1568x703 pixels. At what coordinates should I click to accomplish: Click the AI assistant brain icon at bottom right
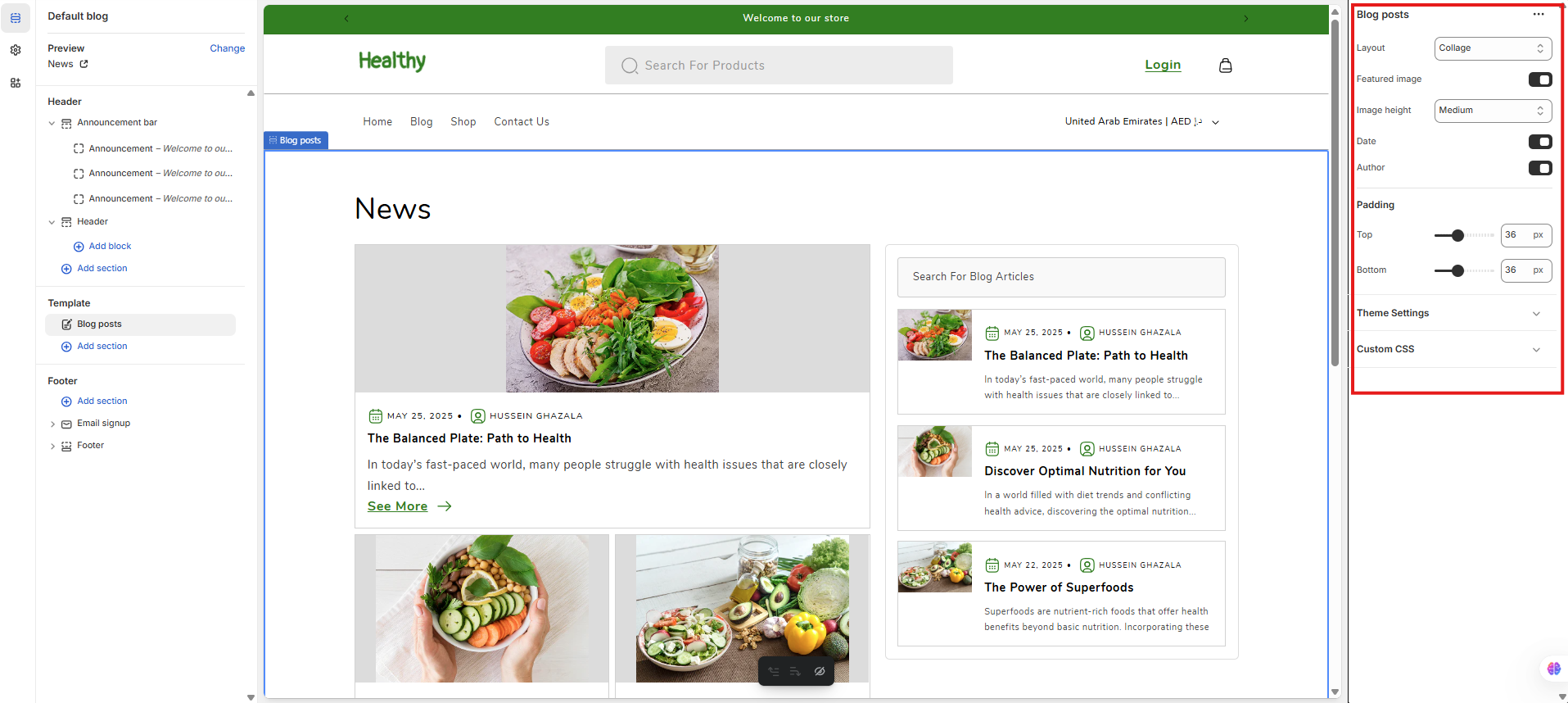point(1553,669)
